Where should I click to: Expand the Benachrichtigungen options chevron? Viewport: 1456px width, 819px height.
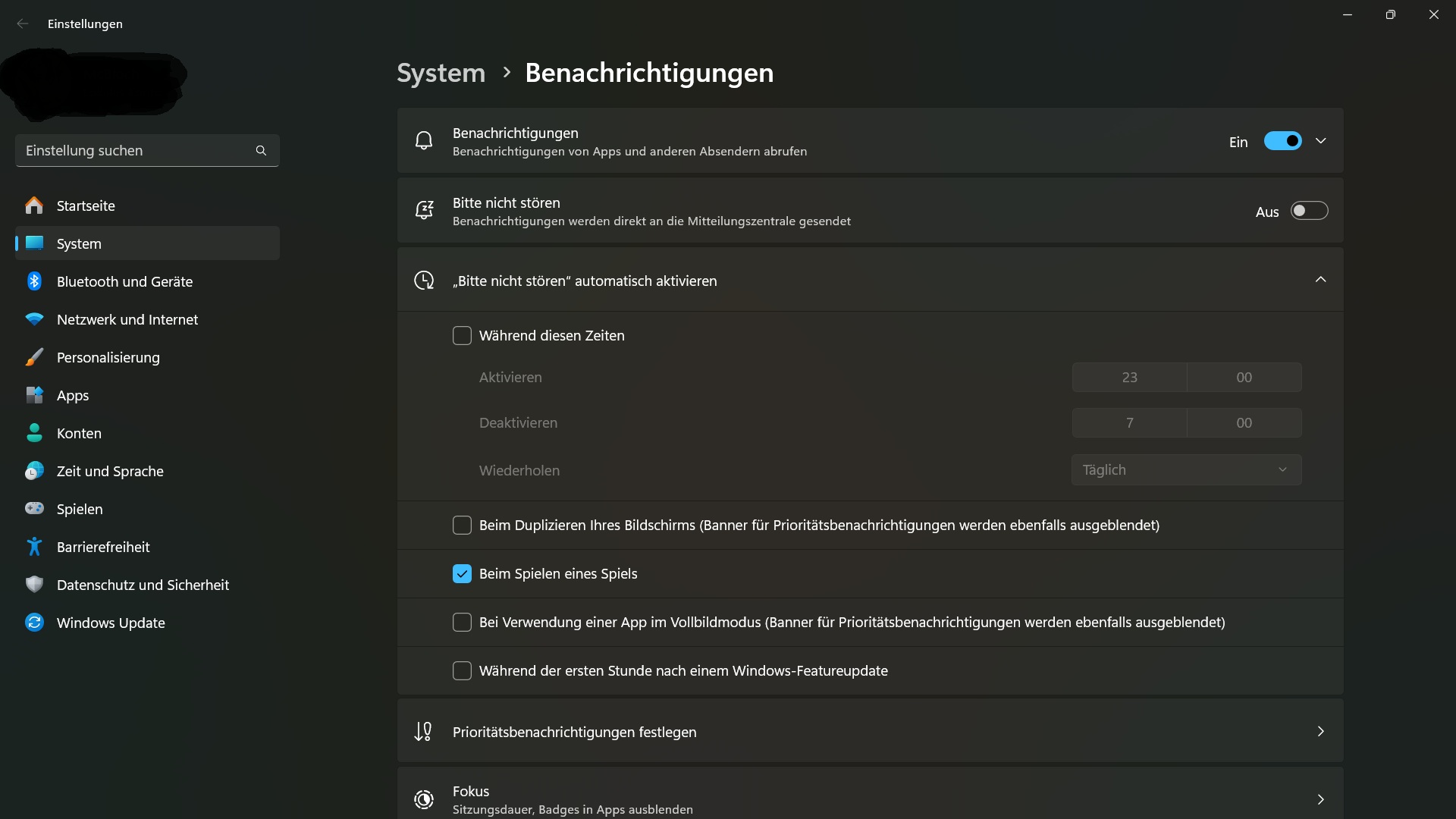[1320, 140]
